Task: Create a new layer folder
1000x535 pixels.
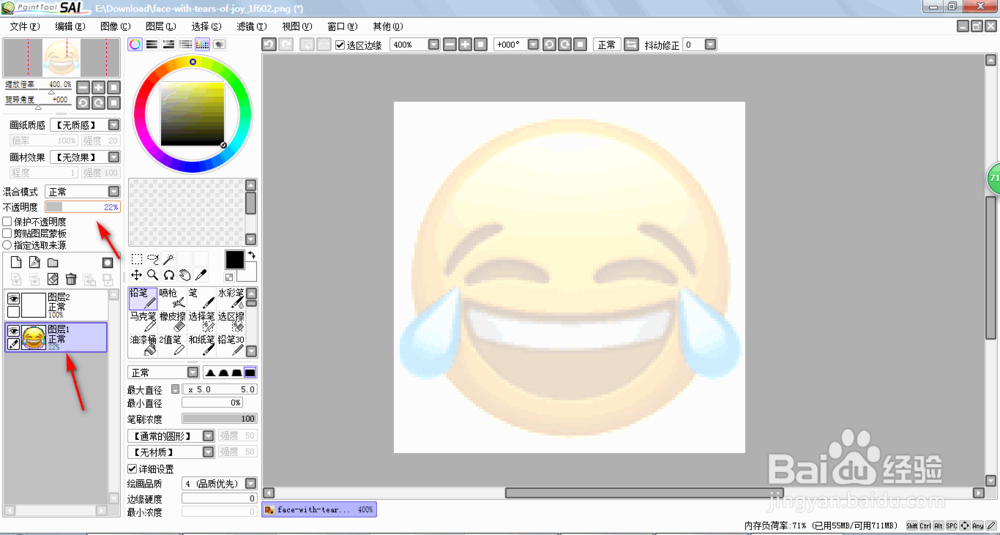Action: [53, 262]
